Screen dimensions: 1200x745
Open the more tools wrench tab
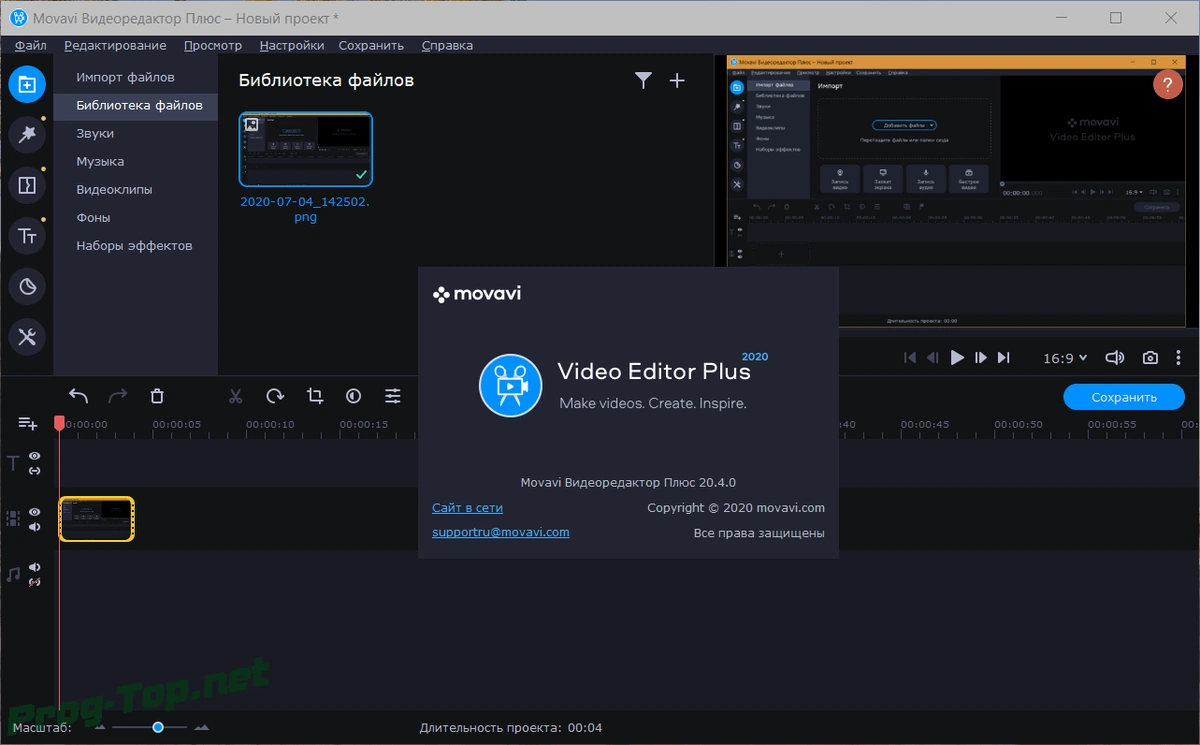27,337
